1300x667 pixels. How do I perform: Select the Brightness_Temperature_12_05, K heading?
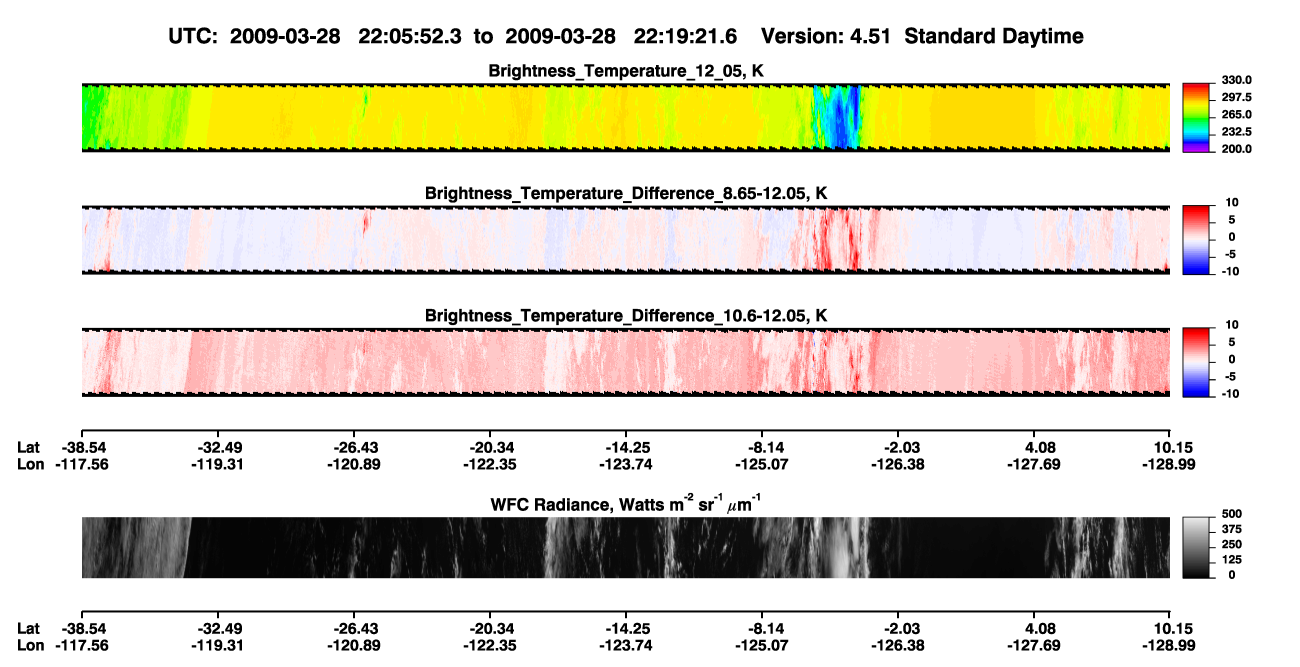(626, 70)
